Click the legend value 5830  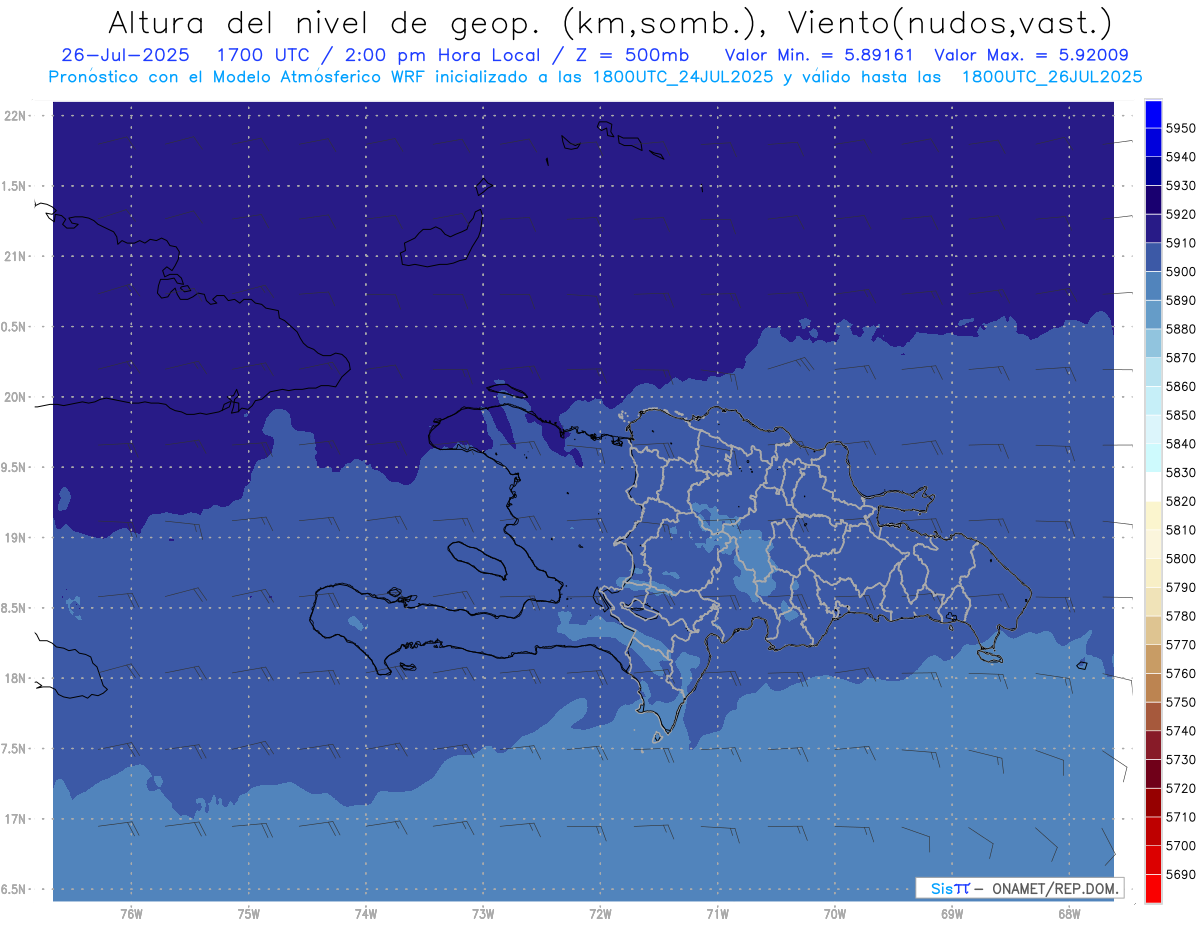click(1180, 472)
